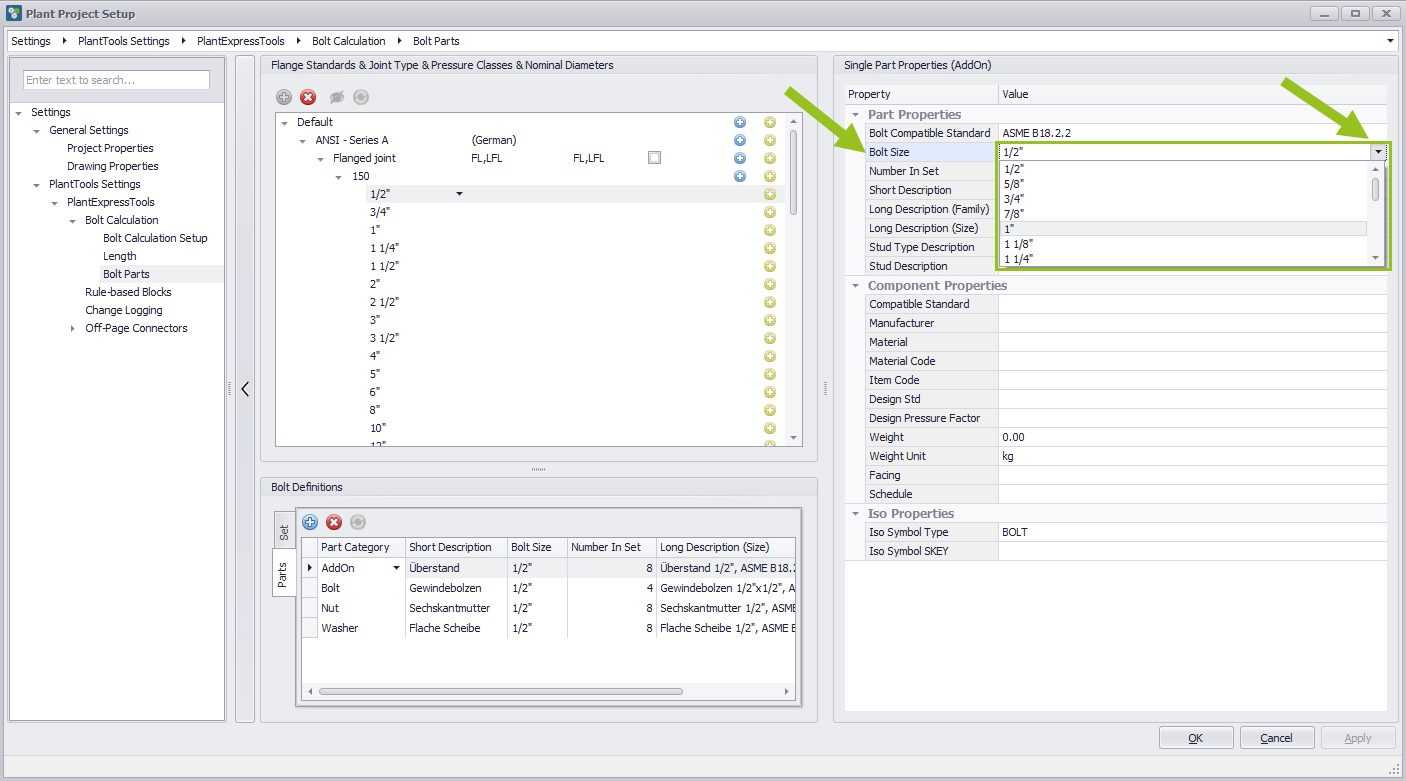This screenshot has height=781, width=1406.
Task: Click the crossed-out eye hide icon
Action: tap(337, 97)
